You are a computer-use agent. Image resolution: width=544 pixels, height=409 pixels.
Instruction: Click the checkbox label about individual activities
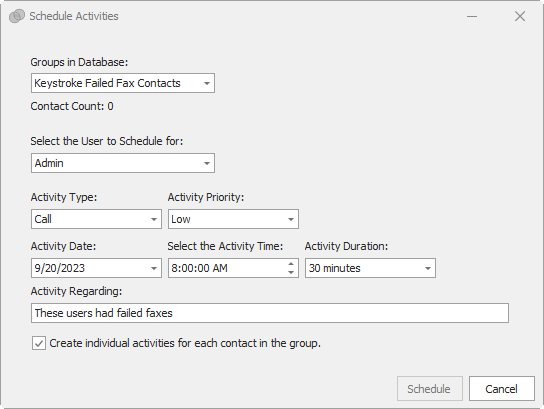185,343
